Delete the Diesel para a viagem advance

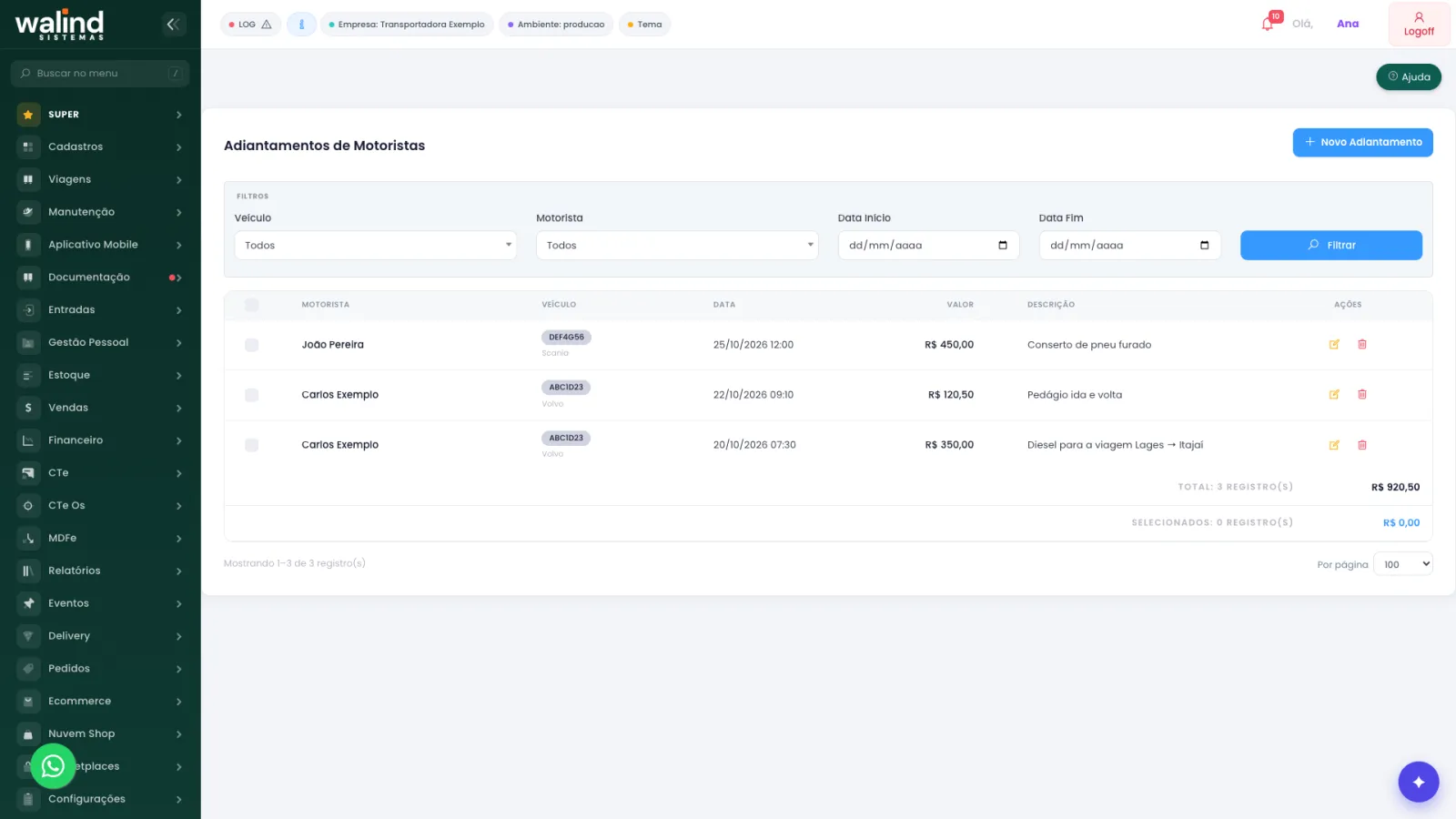(1362, 445)
